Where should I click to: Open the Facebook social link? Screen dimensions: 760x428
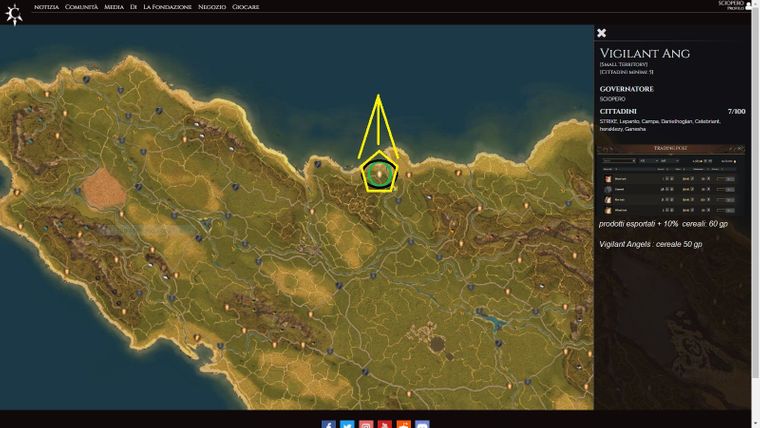click(328, 424)
